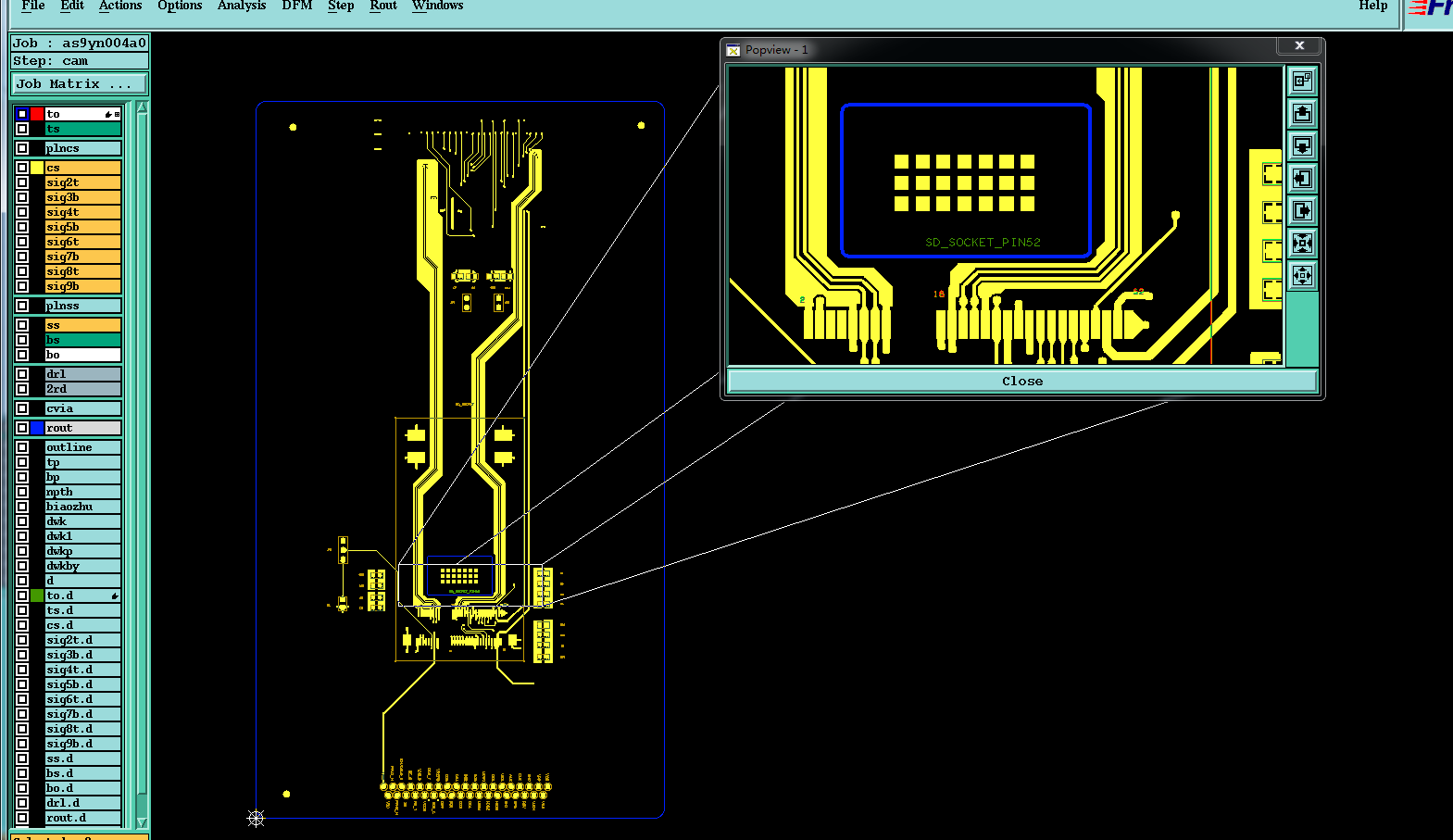Open the Edit menu

point(72,6)
